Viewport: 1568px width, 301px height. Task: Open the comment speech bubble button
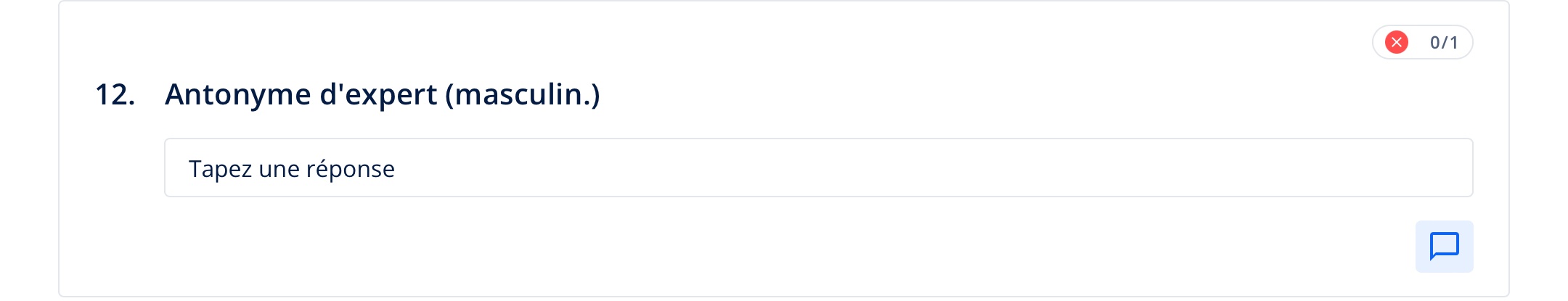pos(1444,247)
